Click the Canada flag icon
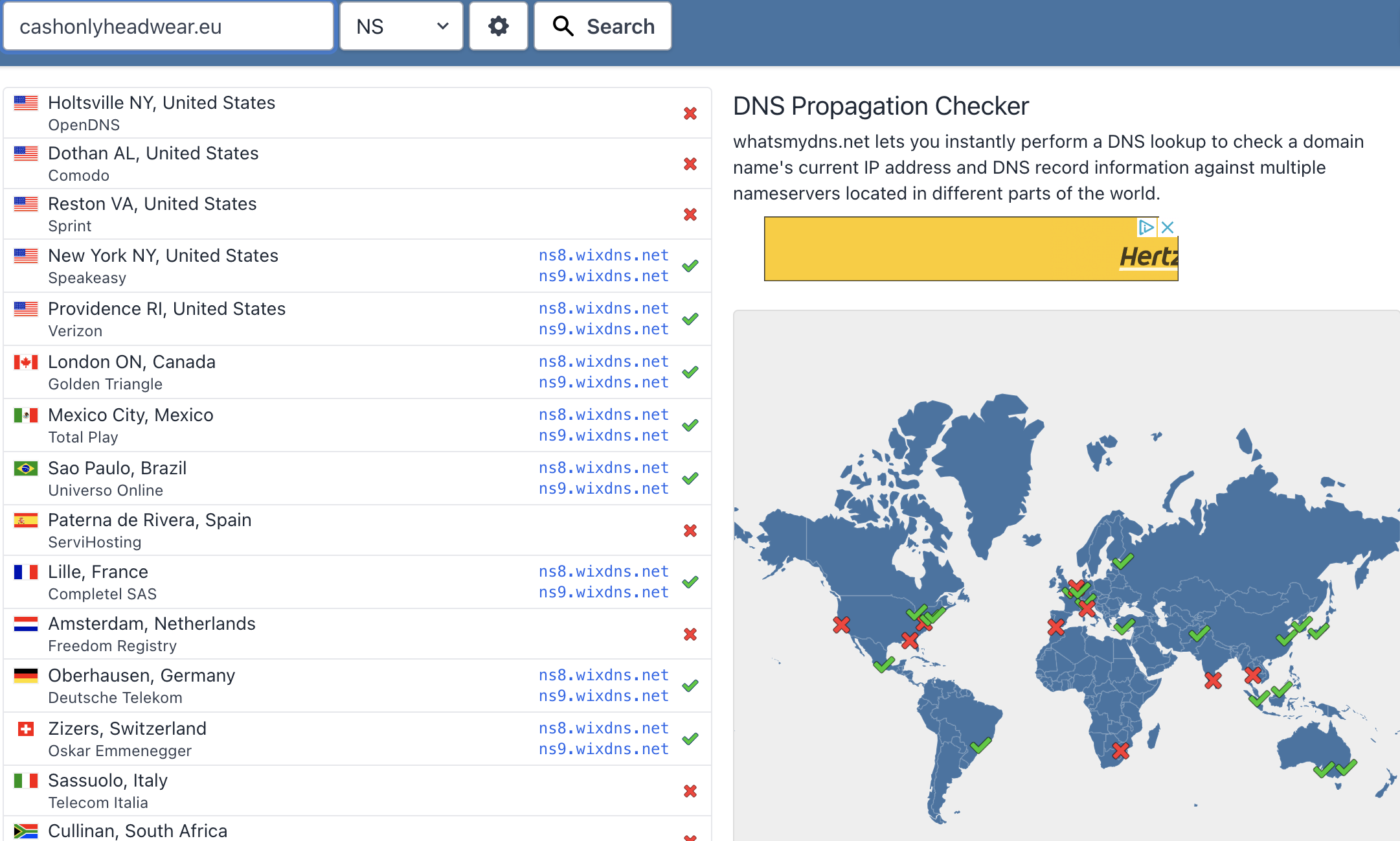 tap(26, 362)
